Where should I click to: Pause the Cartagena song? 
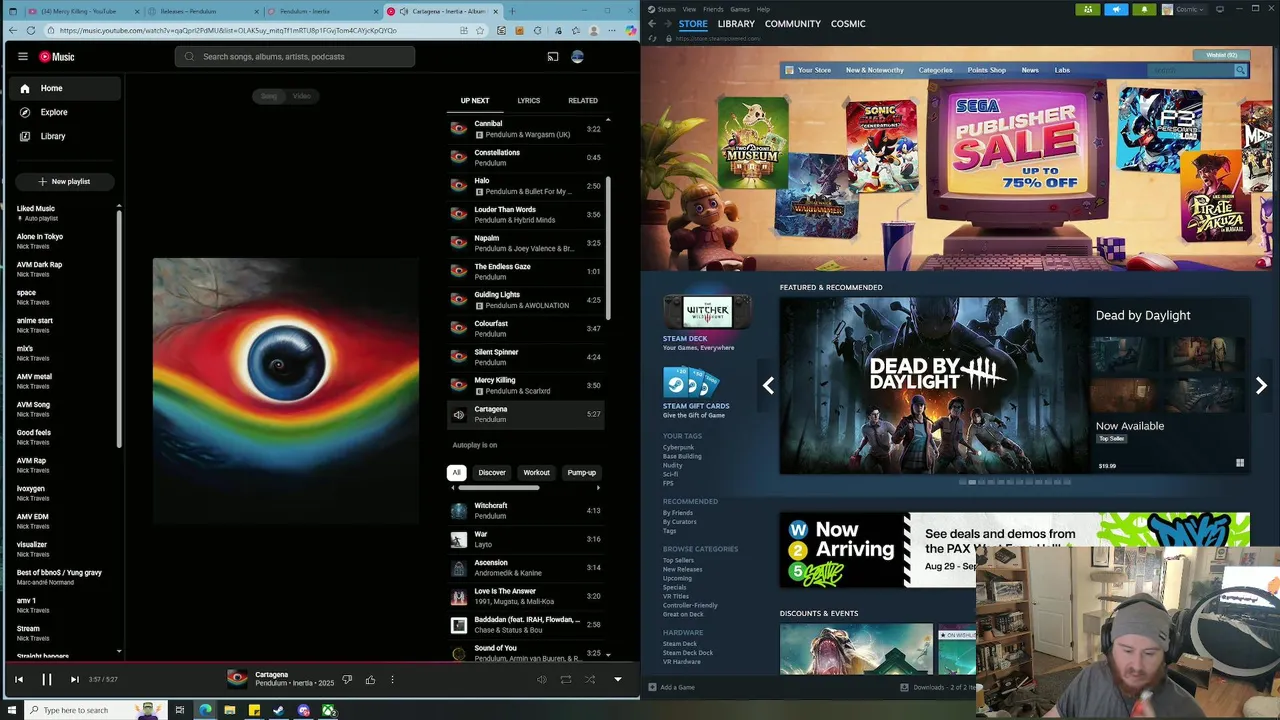(46, 679)
